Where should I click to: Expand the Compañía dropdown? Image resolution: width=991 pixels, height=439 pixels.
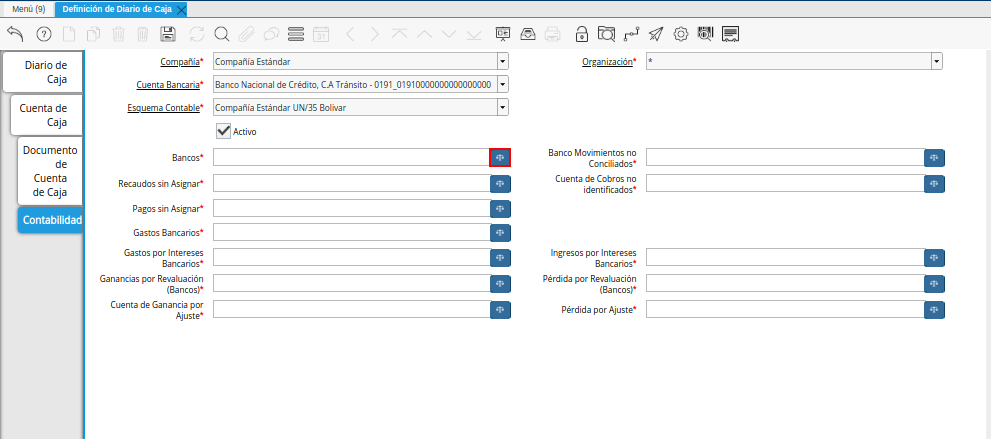click(x=502, y=61)
